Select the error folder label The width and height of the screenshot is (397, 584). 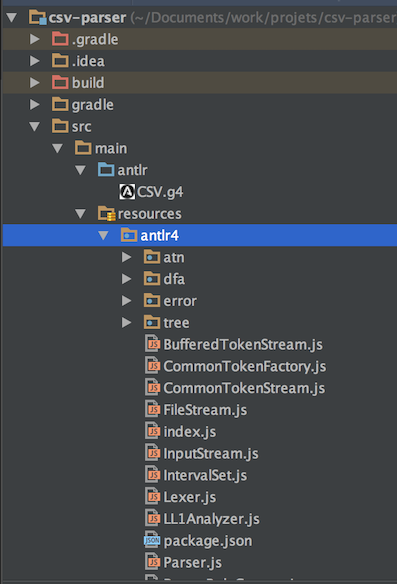(x=180, y=301)
